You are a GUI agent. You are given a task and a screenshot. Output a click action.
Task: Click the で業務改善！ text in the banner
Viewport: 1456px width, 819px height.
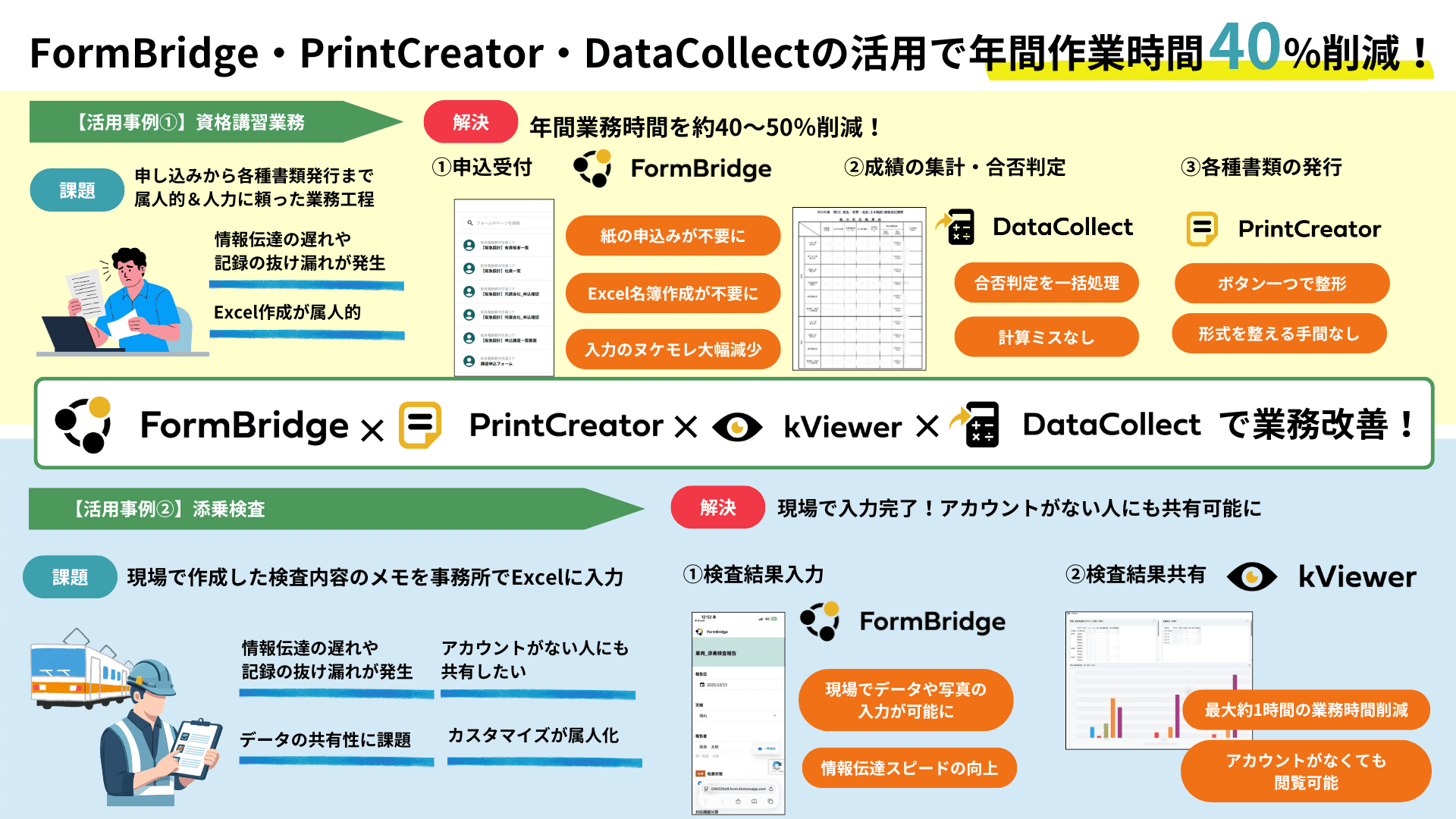[x=1317, y=425]
